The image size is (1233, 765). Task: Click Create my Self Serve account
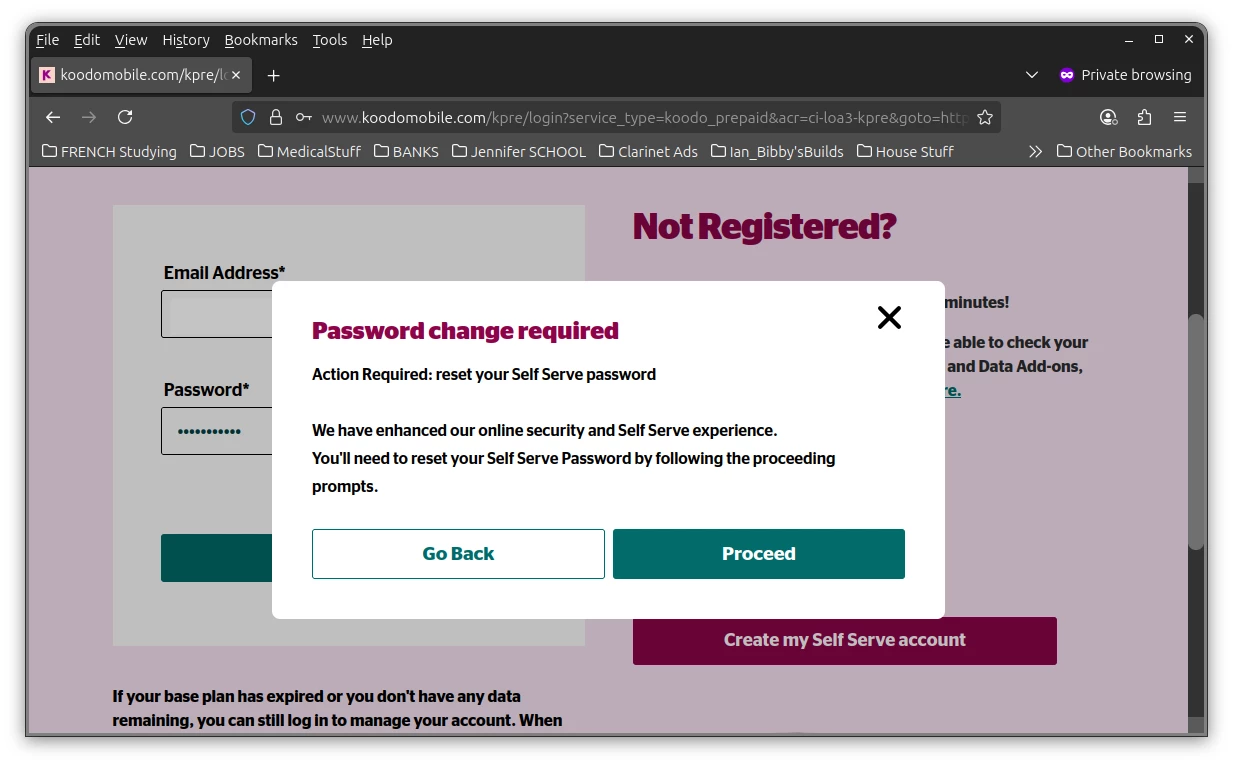click(x=845, y=641)
